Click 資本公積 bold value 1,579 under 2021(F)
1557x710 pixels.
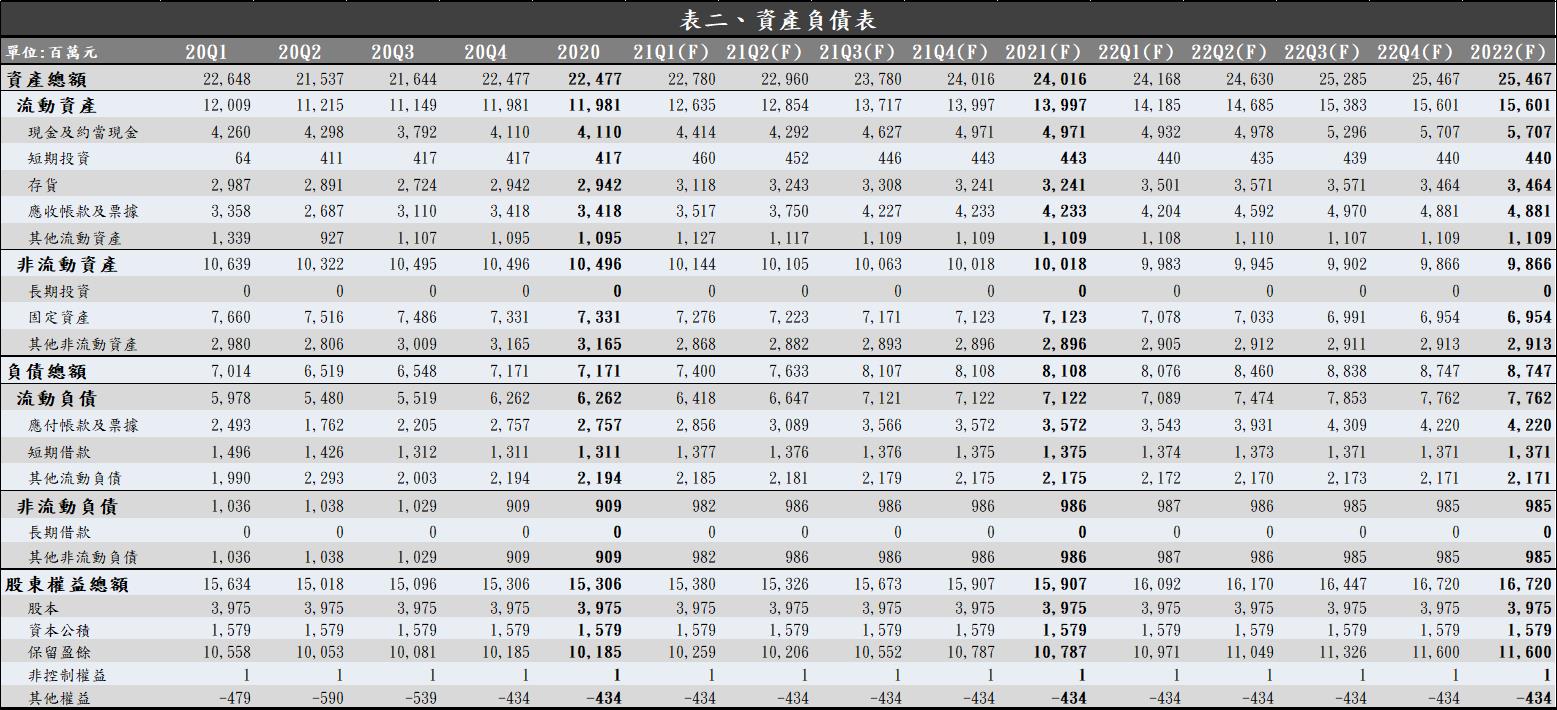tap(1064, 630)
